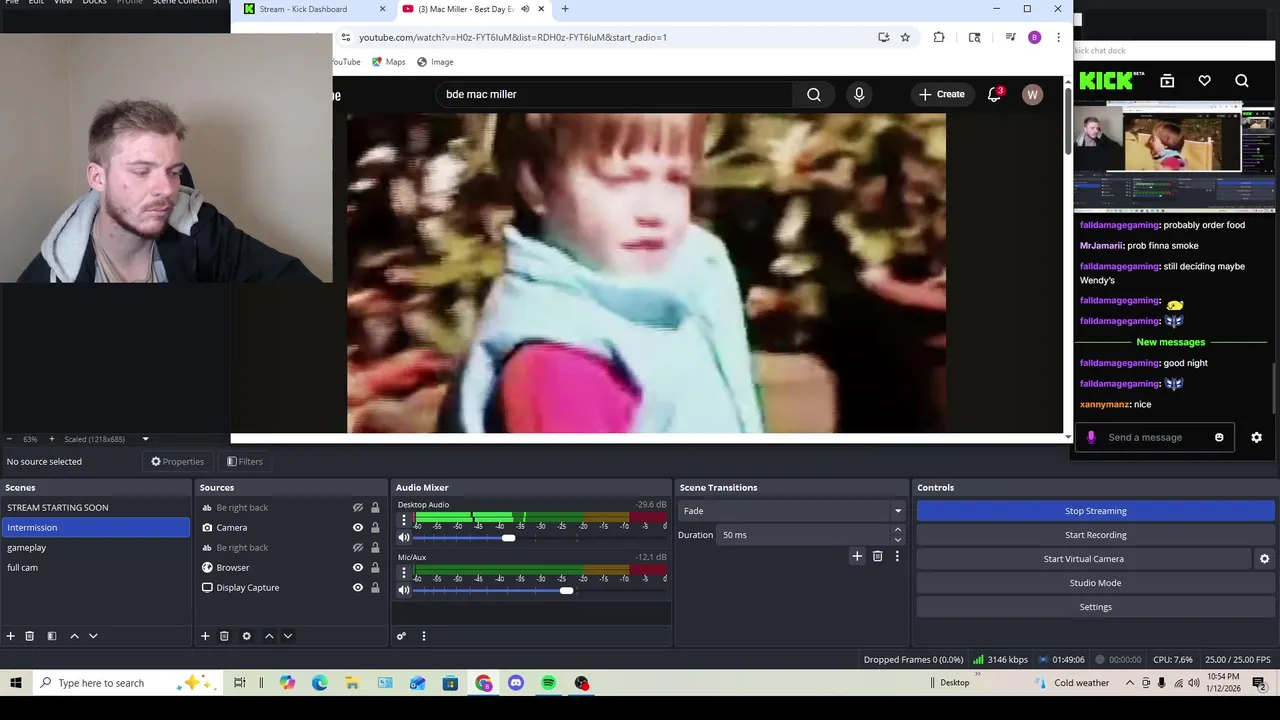Screen dimensions: 1280x720
Task: Move scene down arrow in Scenes panel
Action: (x=93, y=636)
